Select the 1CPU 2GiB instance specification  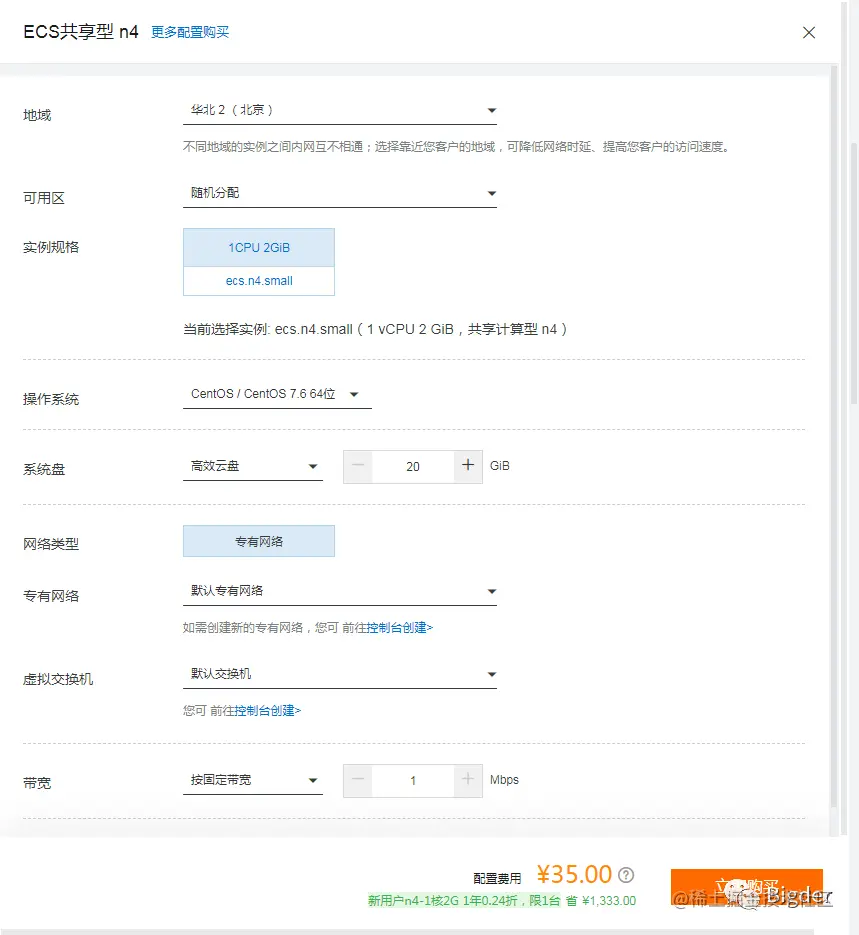tap(258, 246)
